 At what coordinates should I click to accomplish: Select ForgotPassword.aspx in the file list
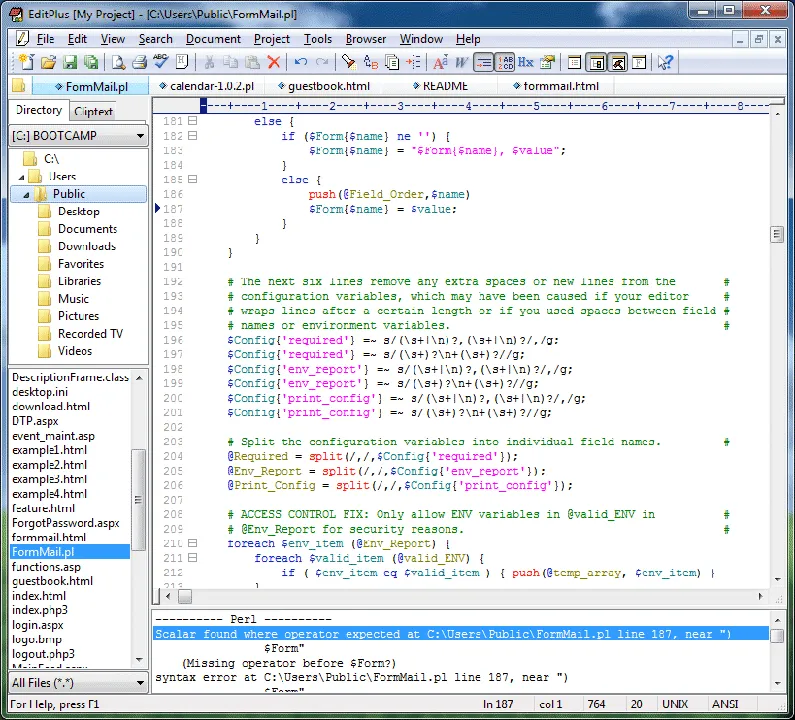point(65,523)
